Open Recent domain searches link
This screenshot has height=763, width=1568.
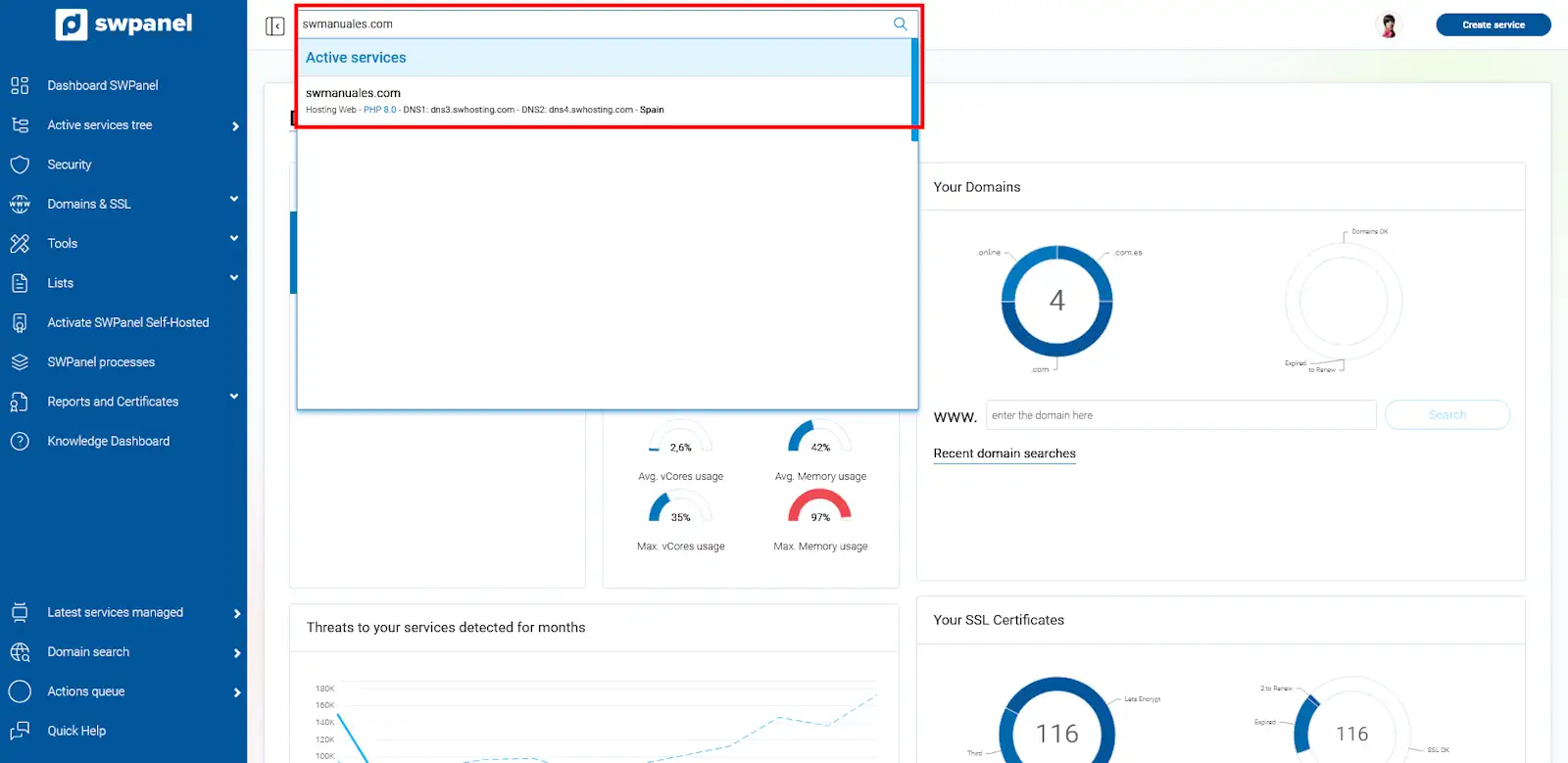coord(1004,453)
